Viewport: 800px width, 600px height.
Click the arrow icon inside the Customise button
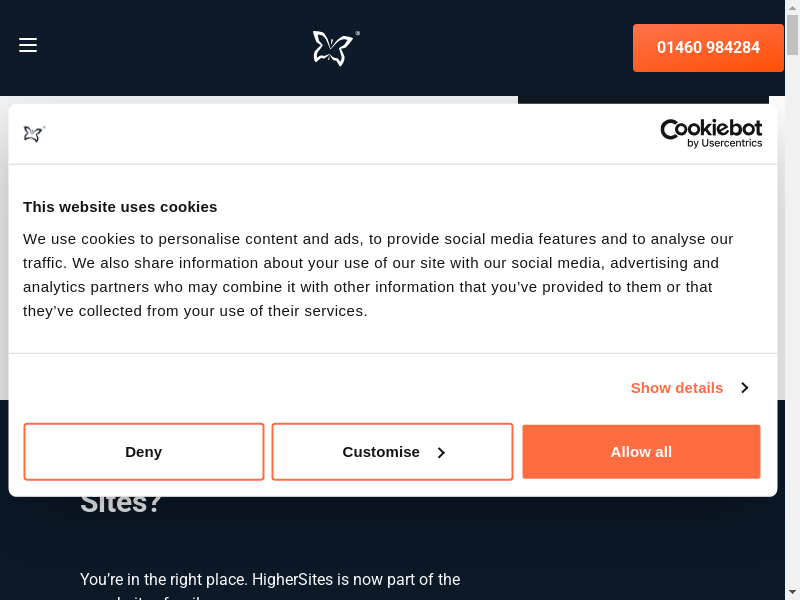point(441,453)
